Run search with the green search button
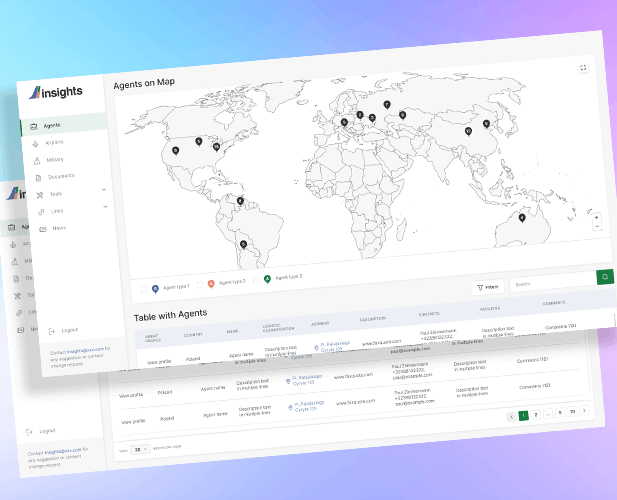The height and width of the screenshot is (500, 617). 605,277
